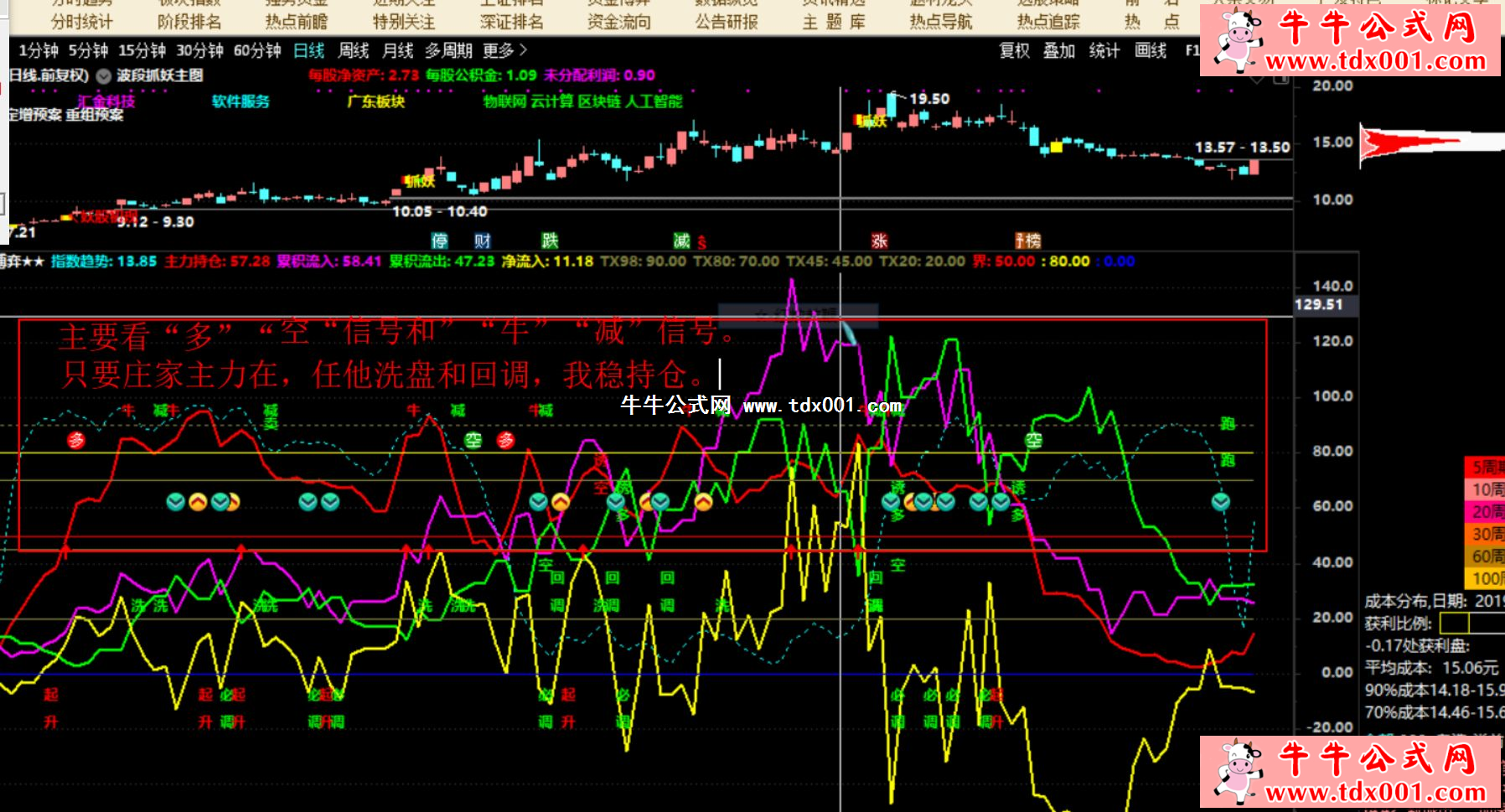The height and width of the screenshot is (812, 1505).
Task: Switch to the 日线 period tab
Action: (309, 51)
